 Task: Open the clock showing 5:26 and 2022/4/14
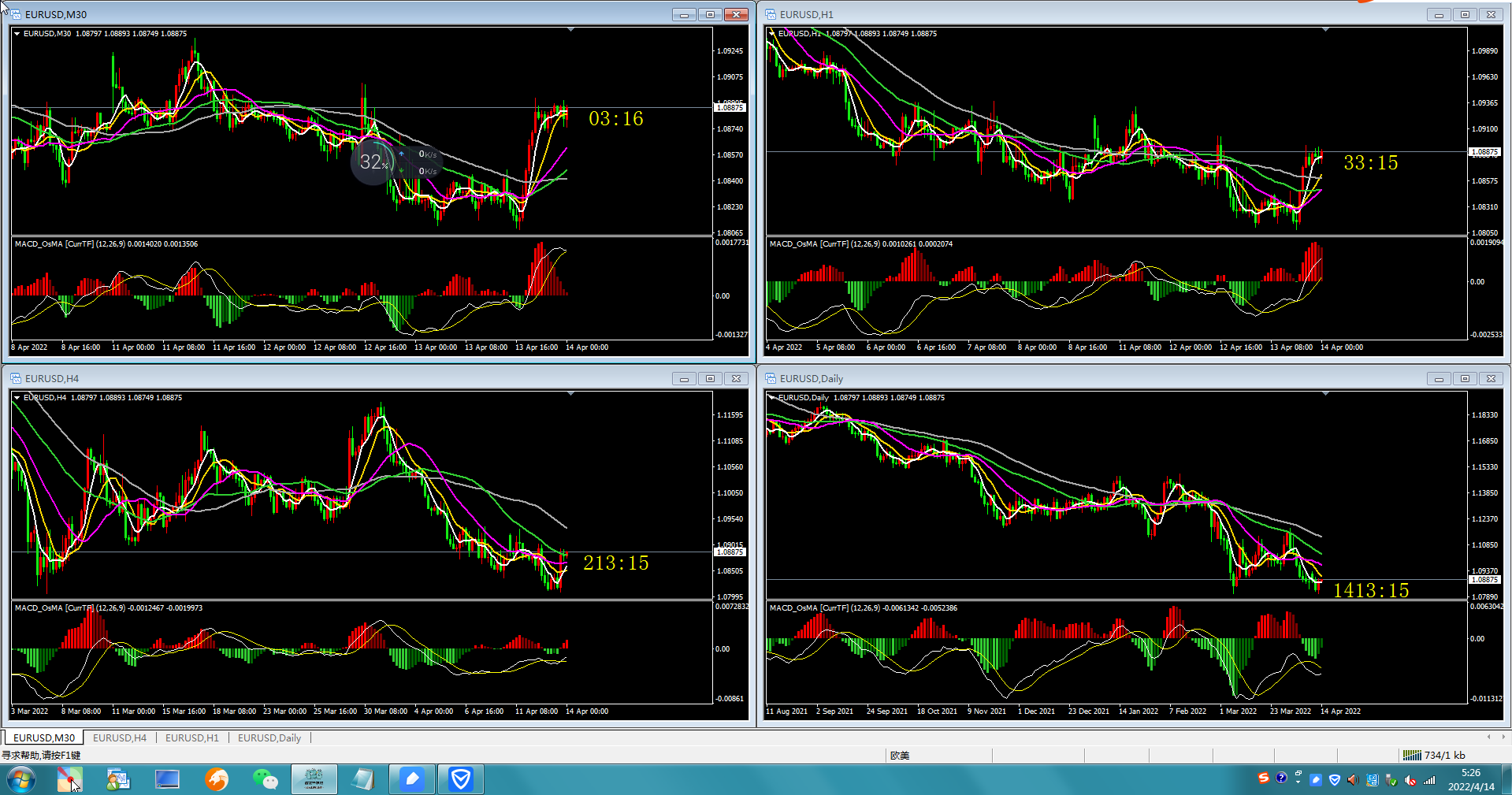pyautogui.click(x=1470, y=780)
